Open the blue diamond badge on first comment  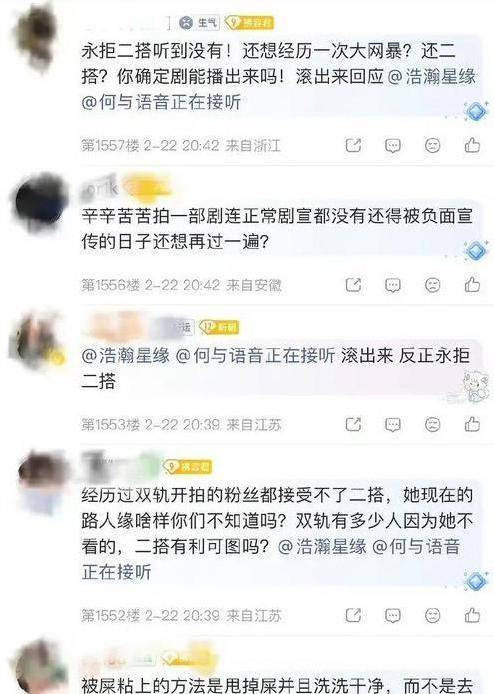click(475, 111)
